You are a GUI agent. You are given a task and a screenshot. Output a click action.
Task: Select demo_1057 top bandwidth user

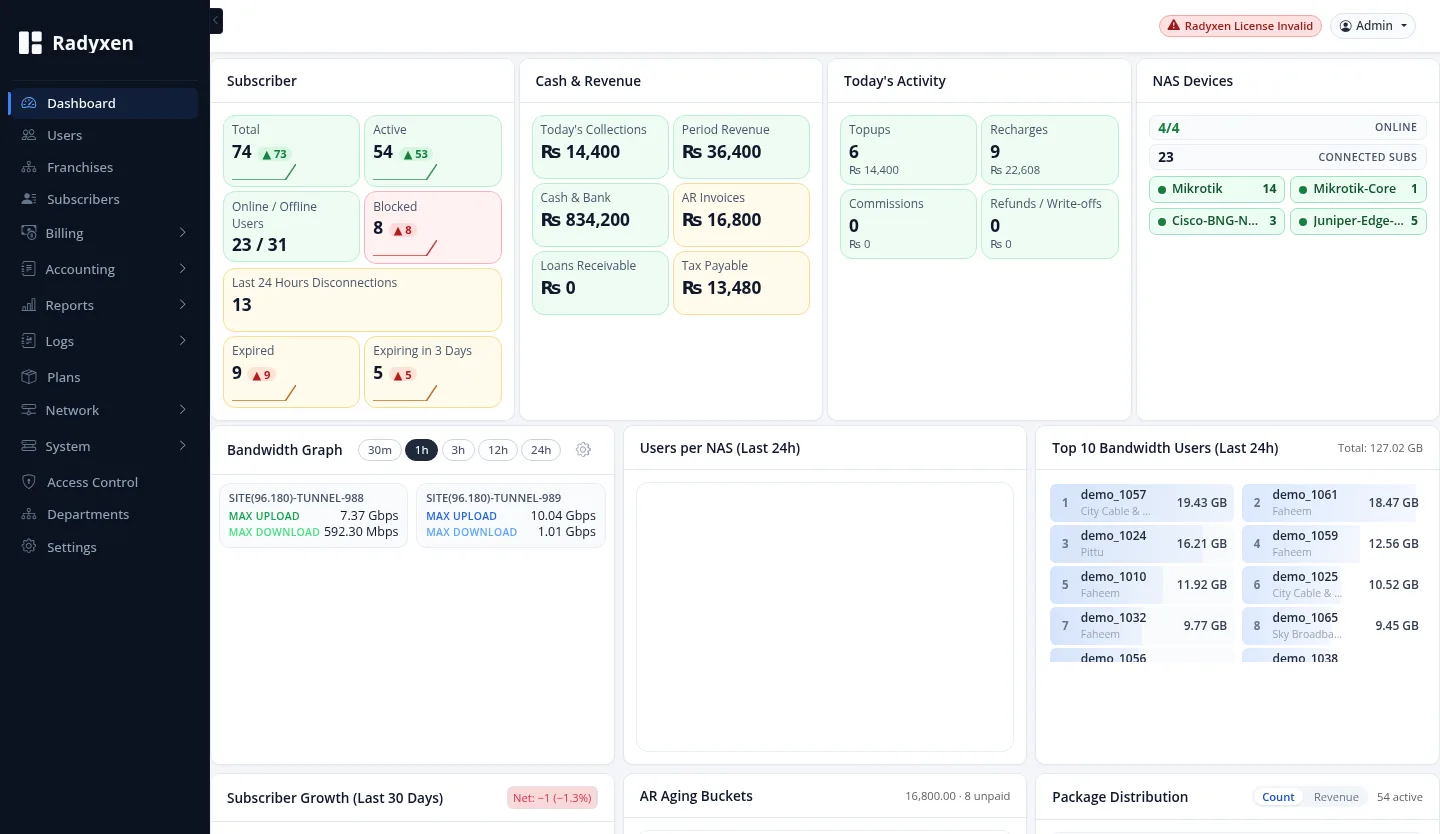(1142, 503)
